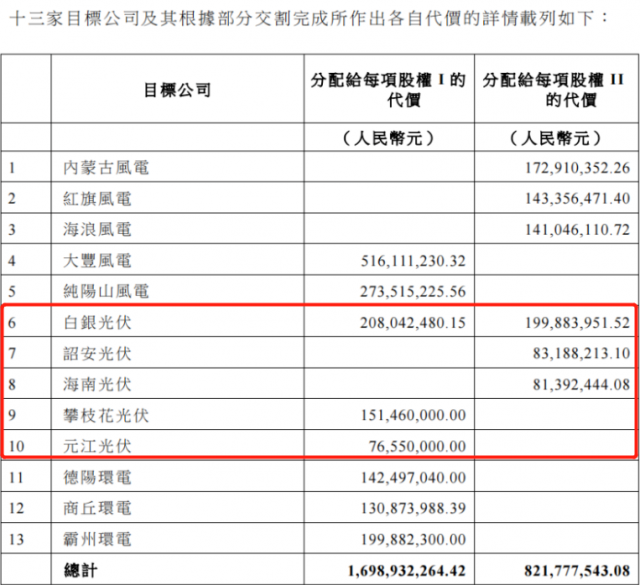Select the 分配給每項股權 I 的代價 header
The width and height of the screenshot is (640, 585).
pos(388,90)
